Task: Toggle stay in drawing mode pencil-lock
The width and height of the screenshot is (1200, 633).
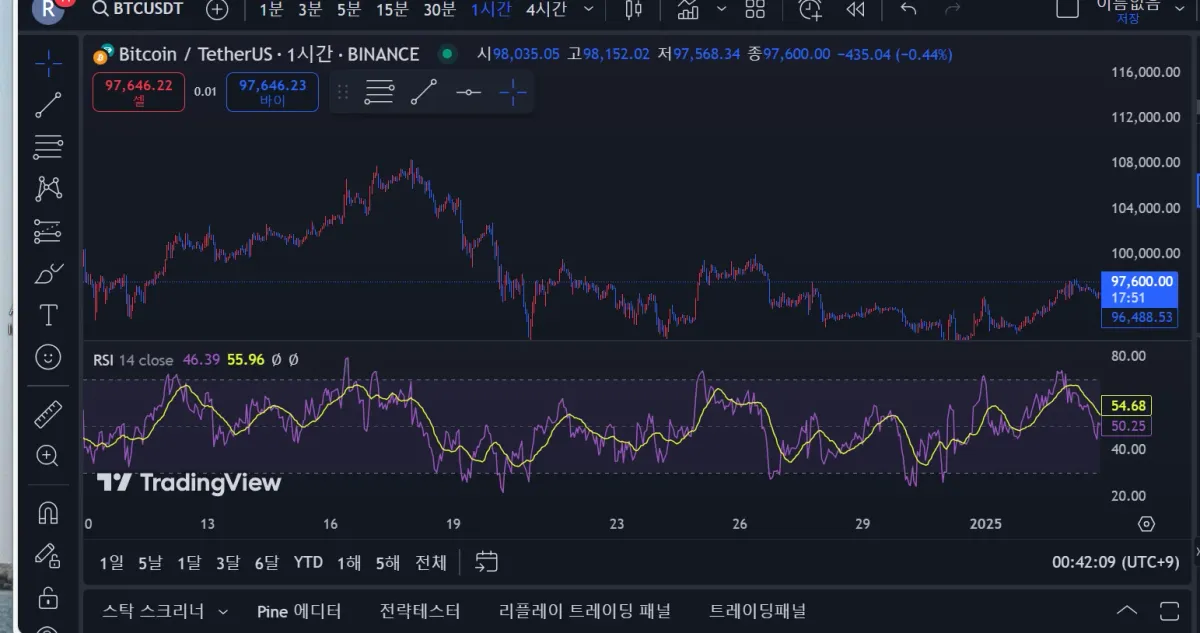Action: [x=48, y=555]
